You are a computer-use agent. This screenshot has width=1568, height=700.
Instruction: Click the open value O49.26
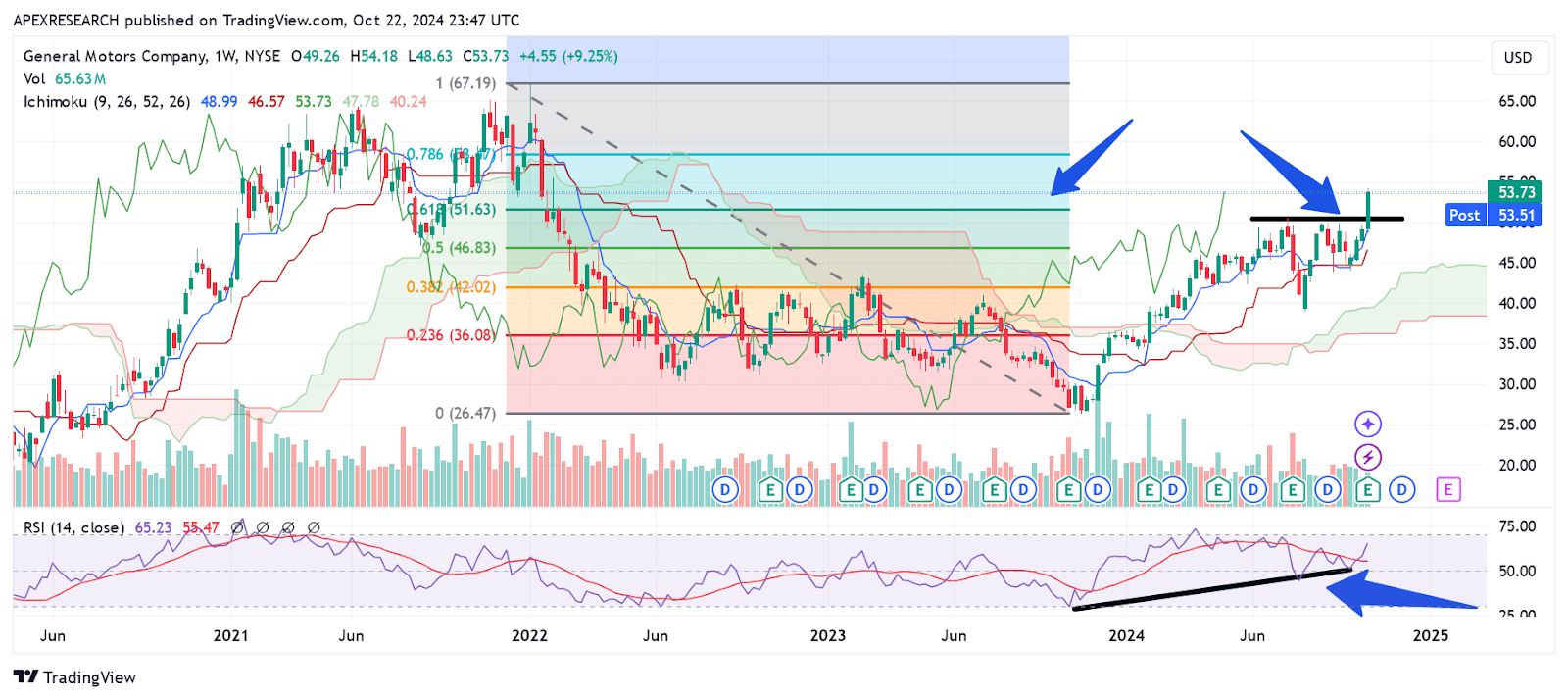[316, 56]
